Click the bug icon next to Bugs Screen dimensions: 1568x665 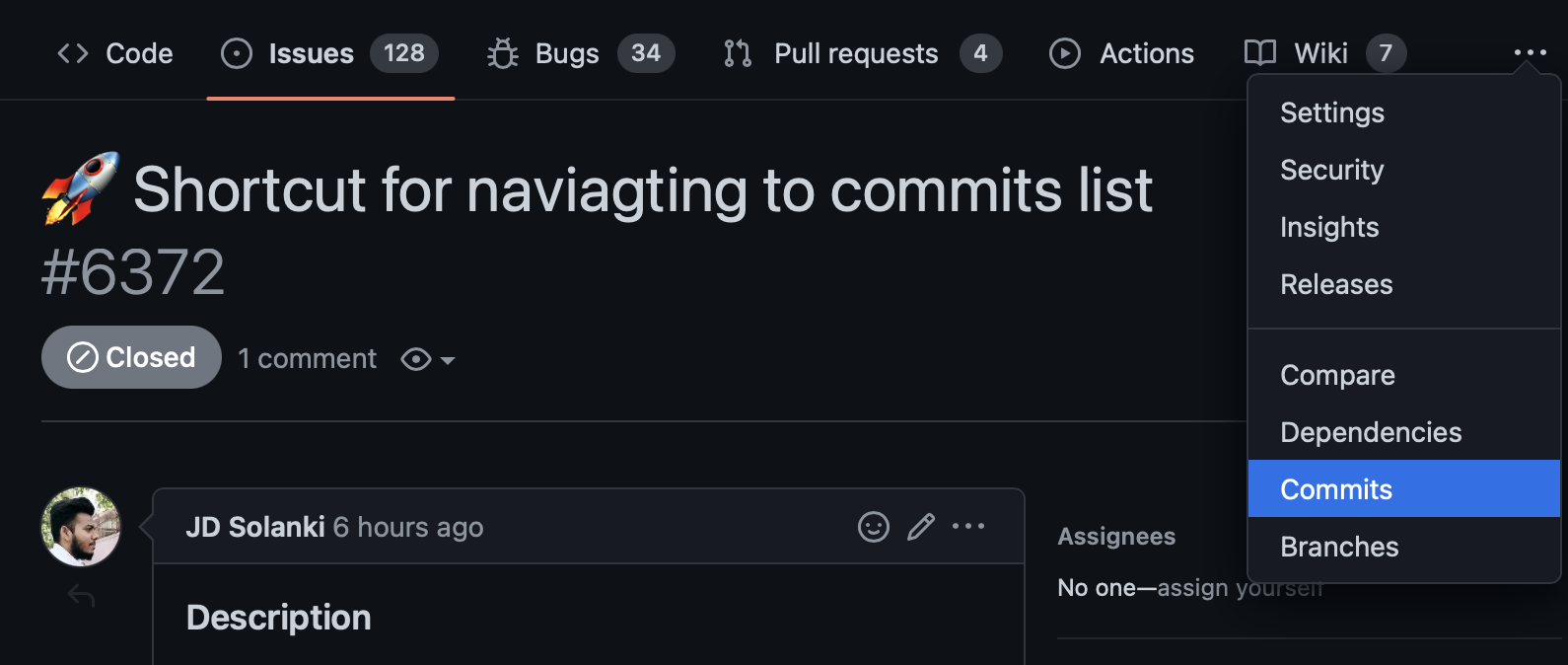(x=502, y=53)
